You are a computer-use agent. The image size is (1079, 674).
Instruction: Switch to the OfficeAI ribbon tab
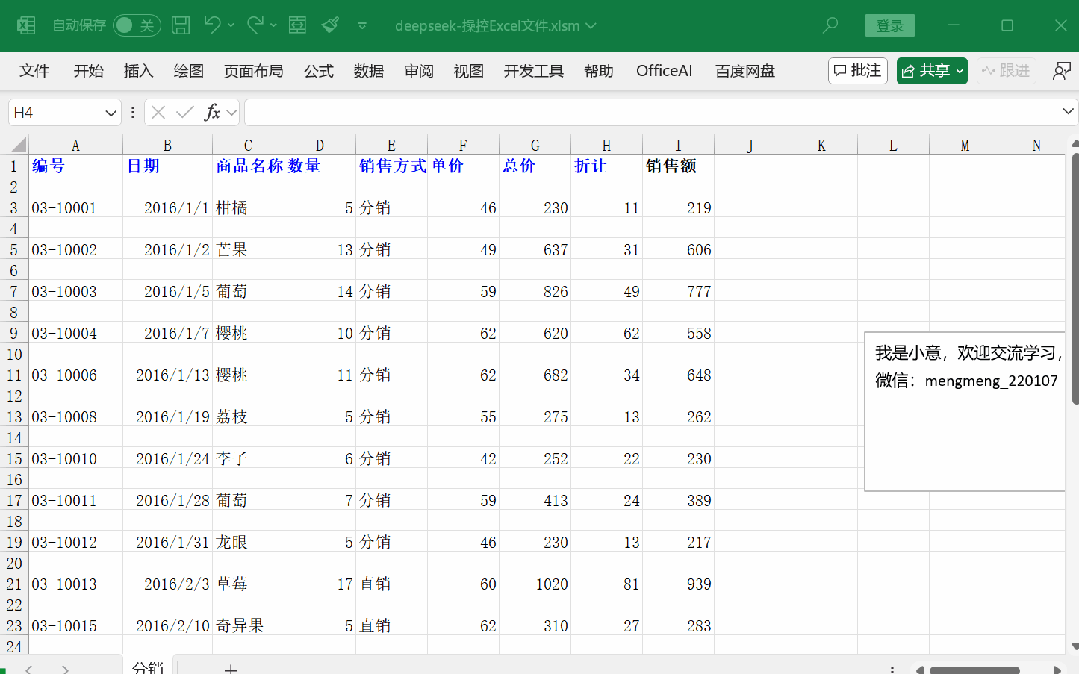tap(664, 71)
